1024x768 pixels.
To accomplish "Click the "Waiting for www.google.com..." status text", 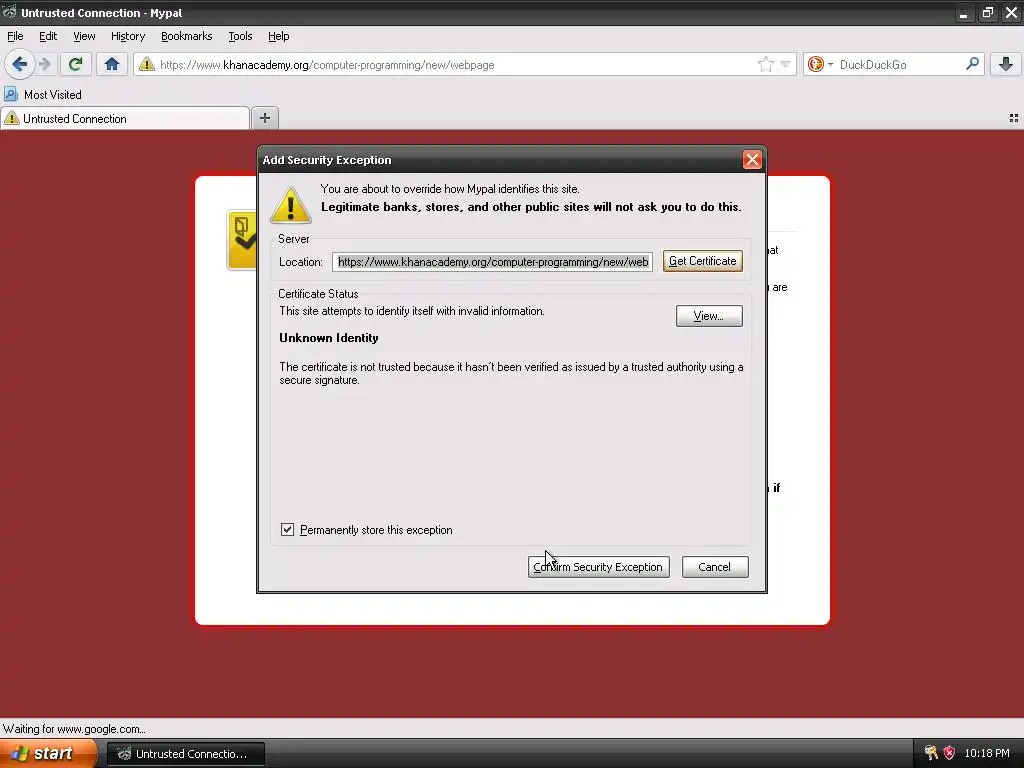I will 74,729.
